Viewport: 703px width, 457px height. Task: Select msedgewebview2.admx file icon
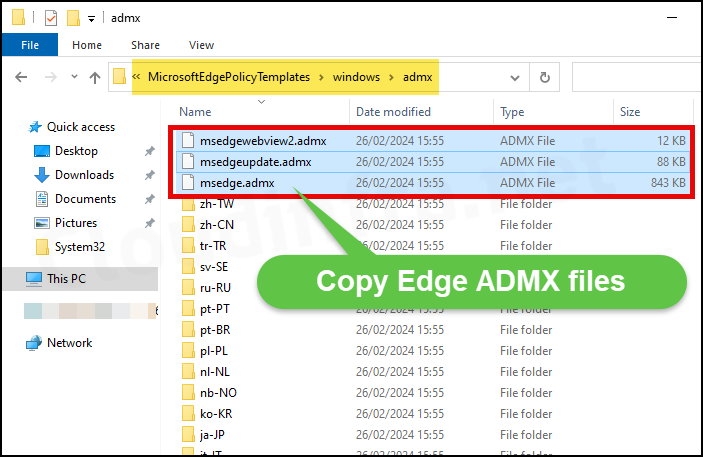click(188, 140)
